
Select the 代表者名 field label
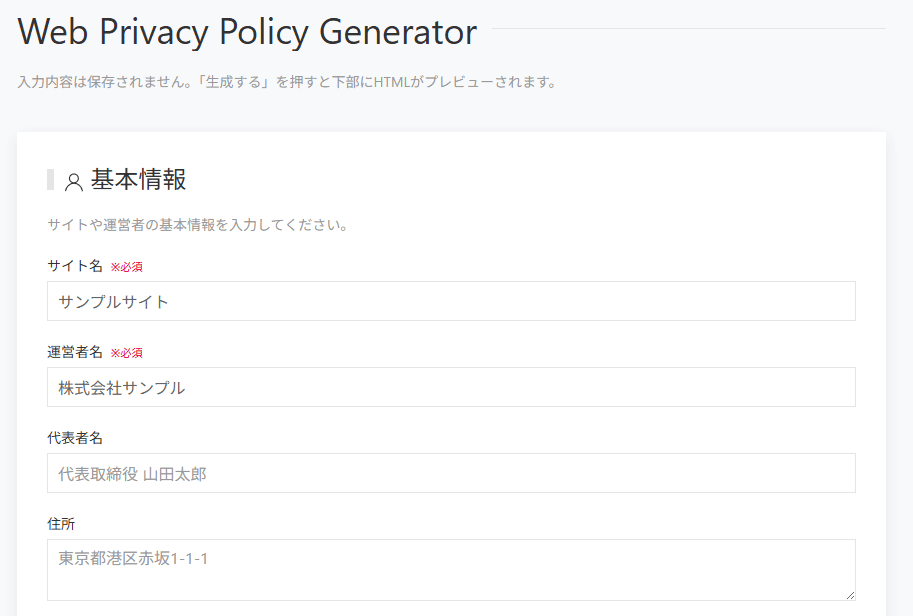[75, 437]
